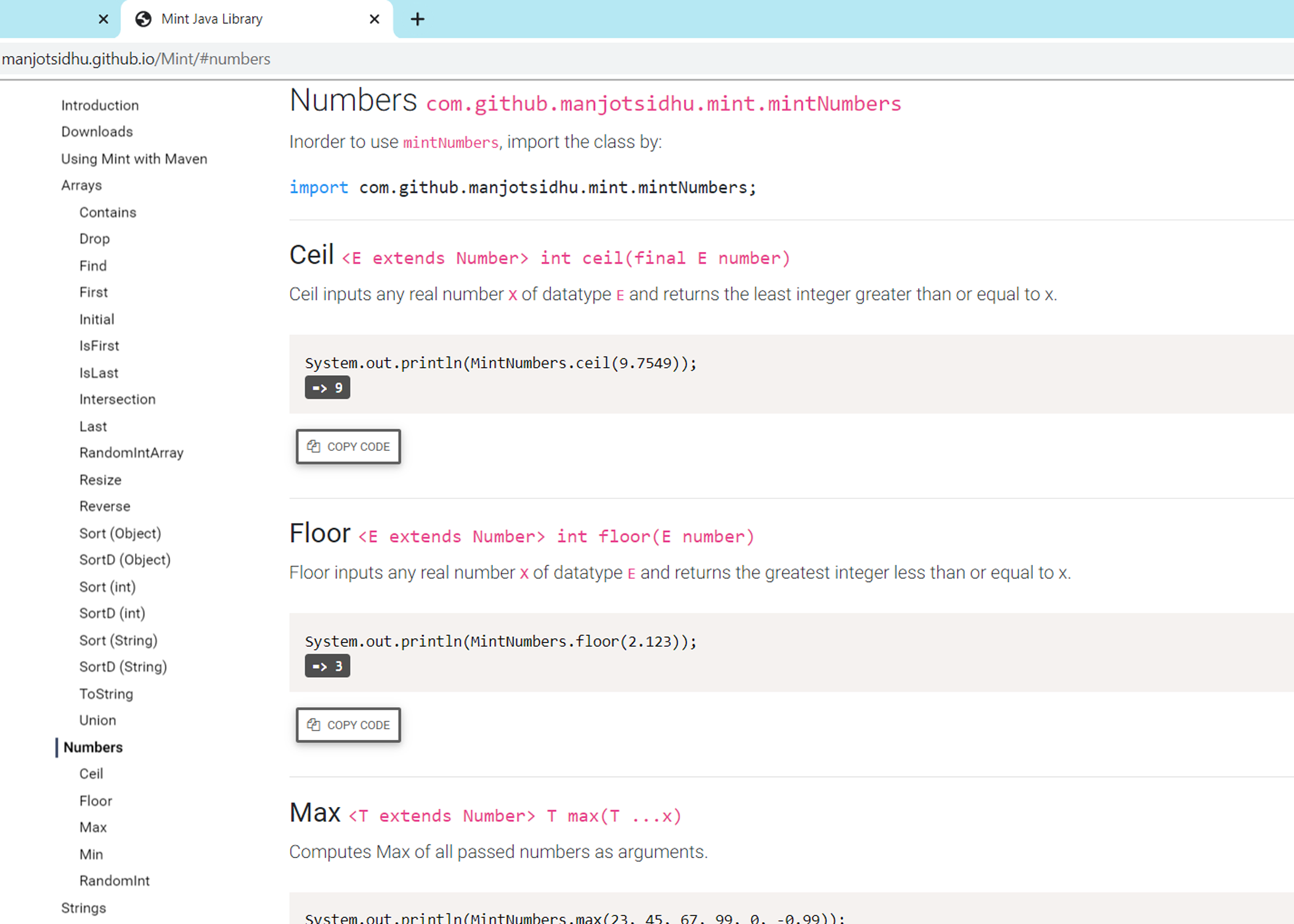
Task: Click the Floor section heading
Action: point(320,533)
